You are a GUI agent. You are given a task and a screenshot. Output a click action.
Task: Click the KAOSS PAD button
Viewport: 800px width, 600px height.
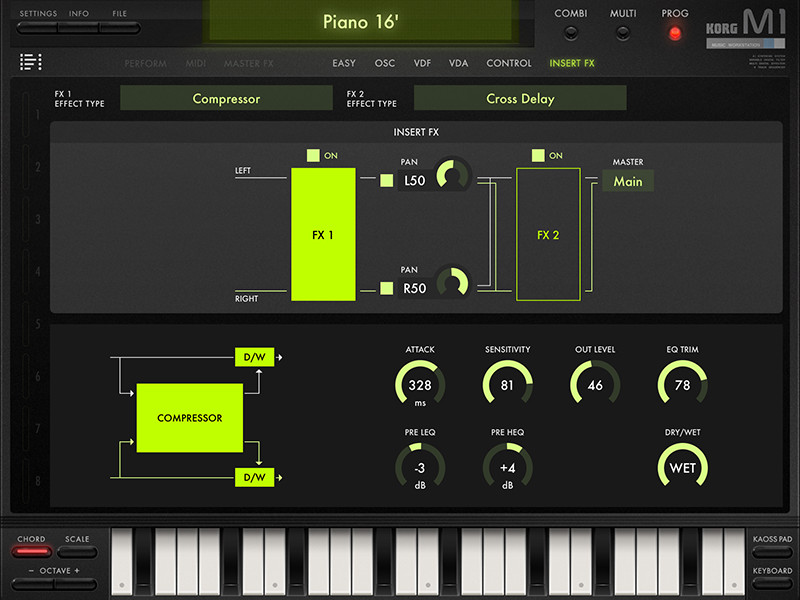(x=772, y=552)
